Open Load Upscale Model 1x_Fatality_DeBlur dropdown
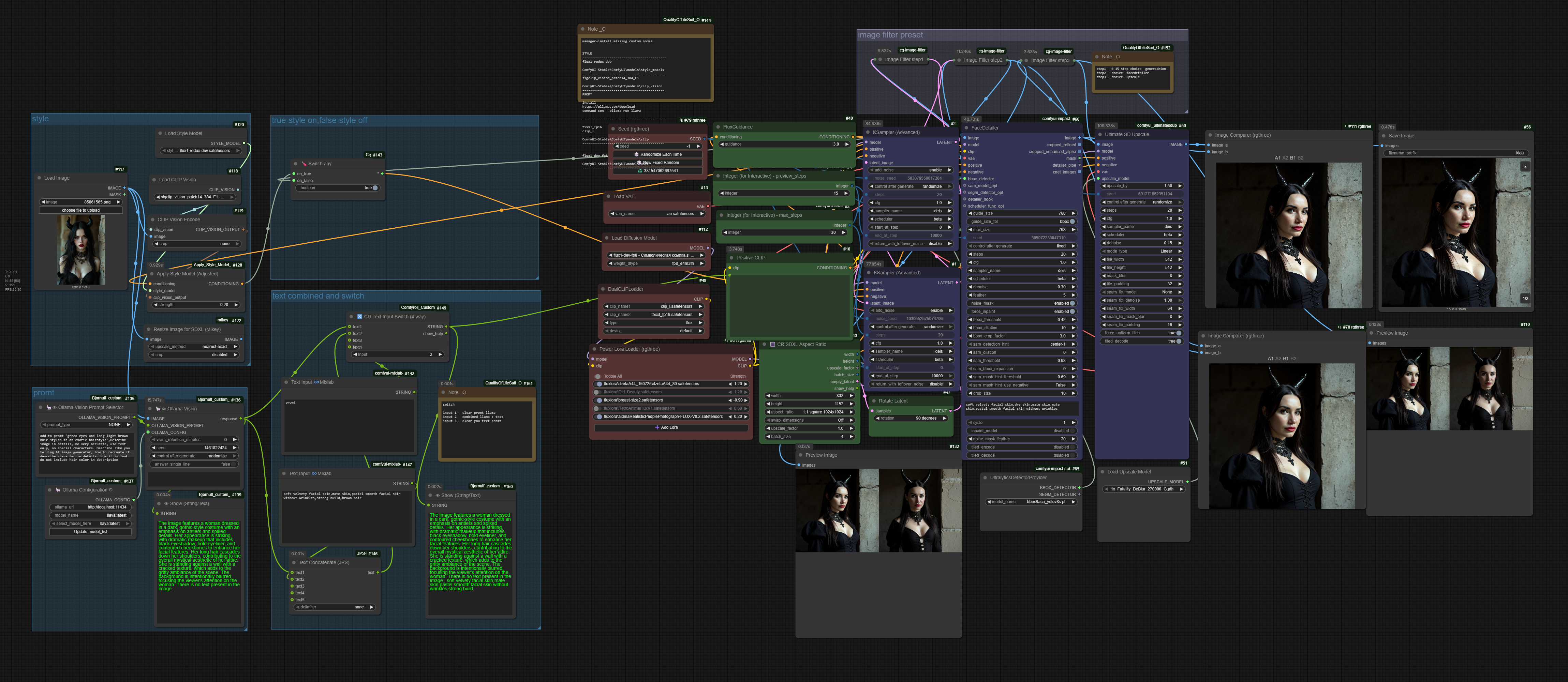 [1144, 489]
